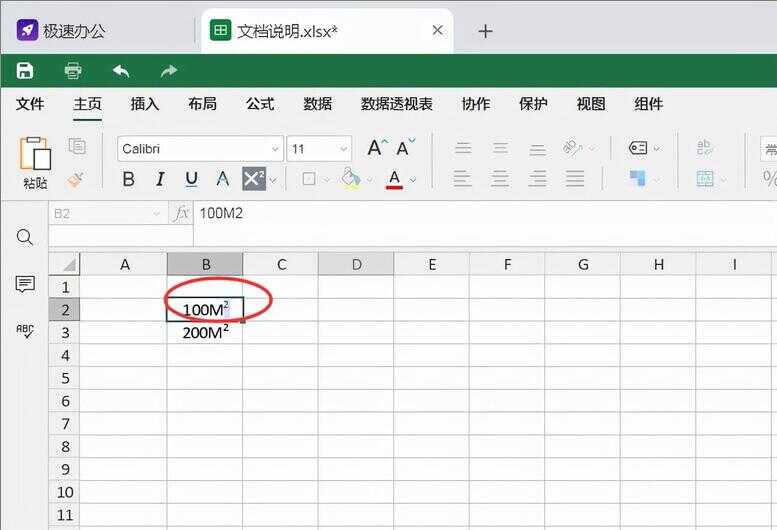The height and width of the screenshot is (530, 777).
Task: Click the red underlined A font color button
Action: tap(394, 179)
